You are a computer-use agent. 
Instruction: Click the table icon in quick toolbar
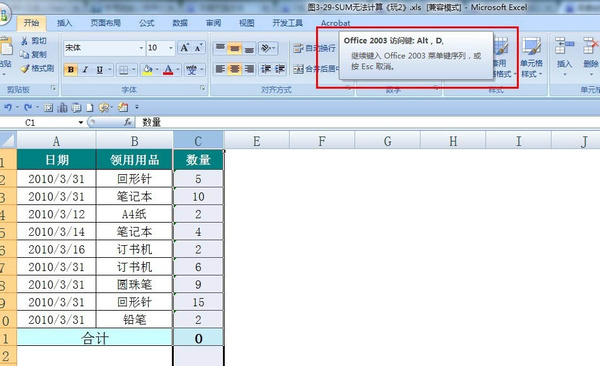(76, 108)
